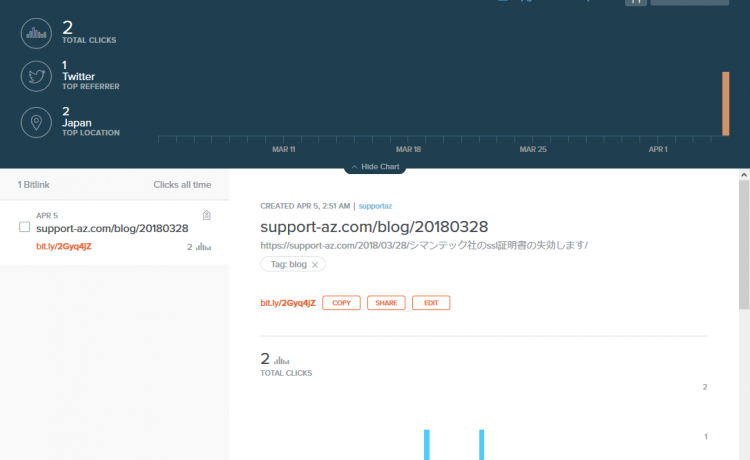Viewport: 750px width, 460px height.
Task: Click the large support-az.com/blog/20180328 heading
Action: point(374,227)
